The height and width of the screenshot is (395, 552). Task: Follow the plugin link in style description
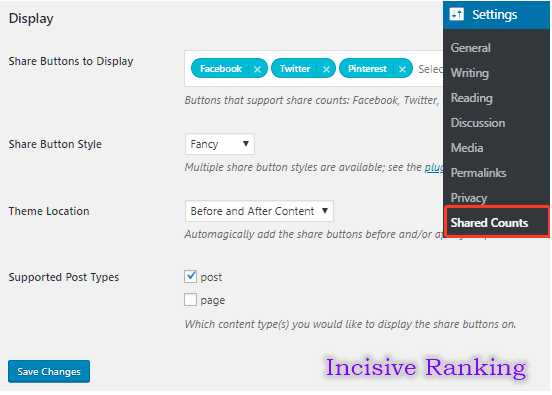(x=434, y=167)
